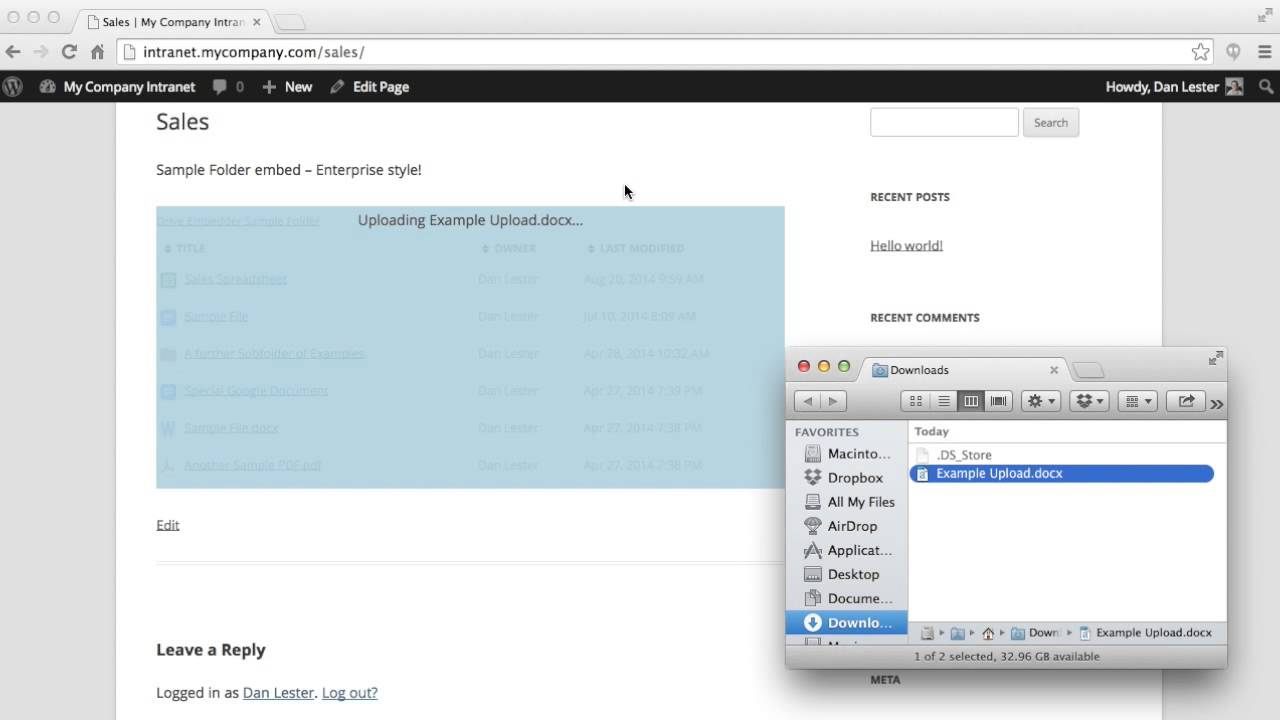Enter fullscreen for the Finder window
The image size is (1280, 720).
click(1215, 358)
